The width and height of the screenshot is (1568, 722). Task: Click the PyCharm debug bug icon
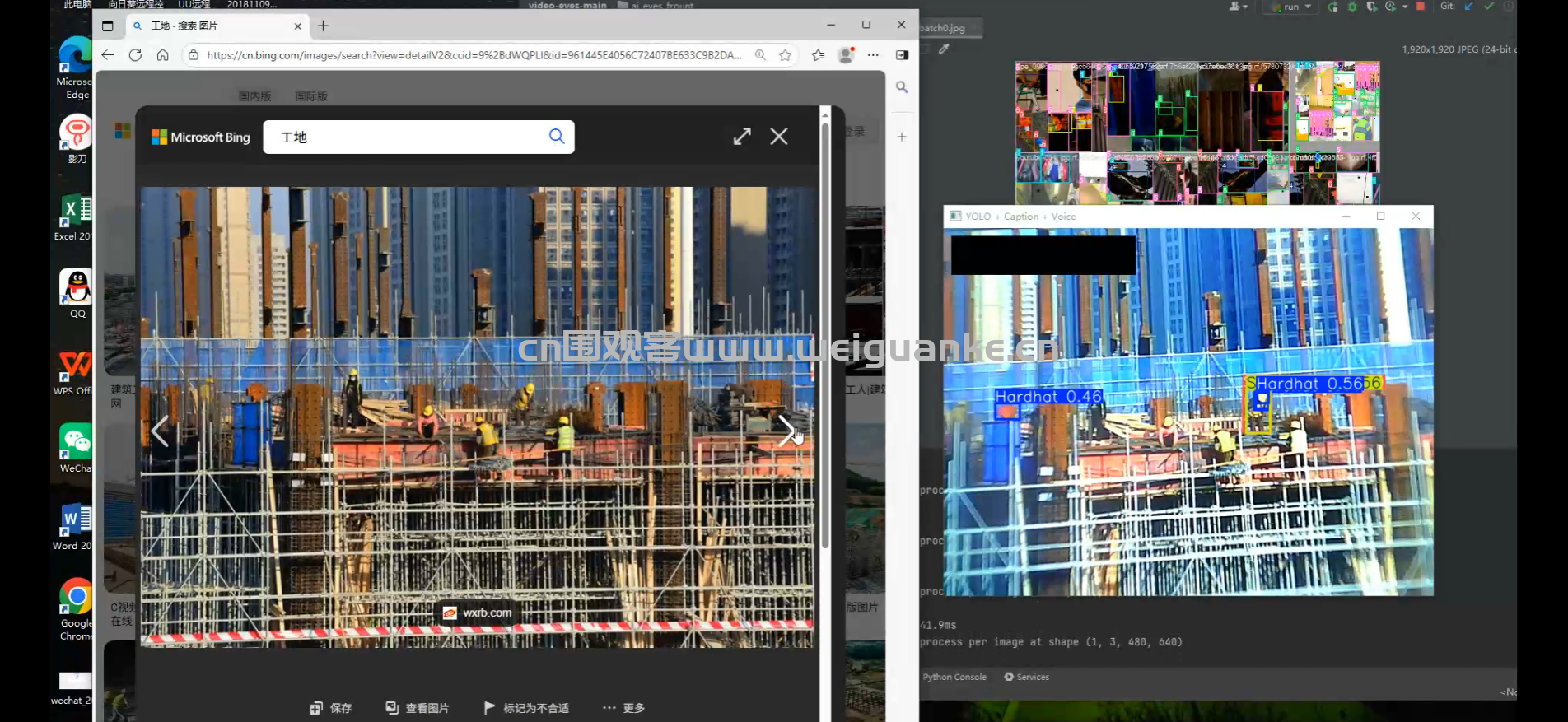click(x=1351, y=7)
